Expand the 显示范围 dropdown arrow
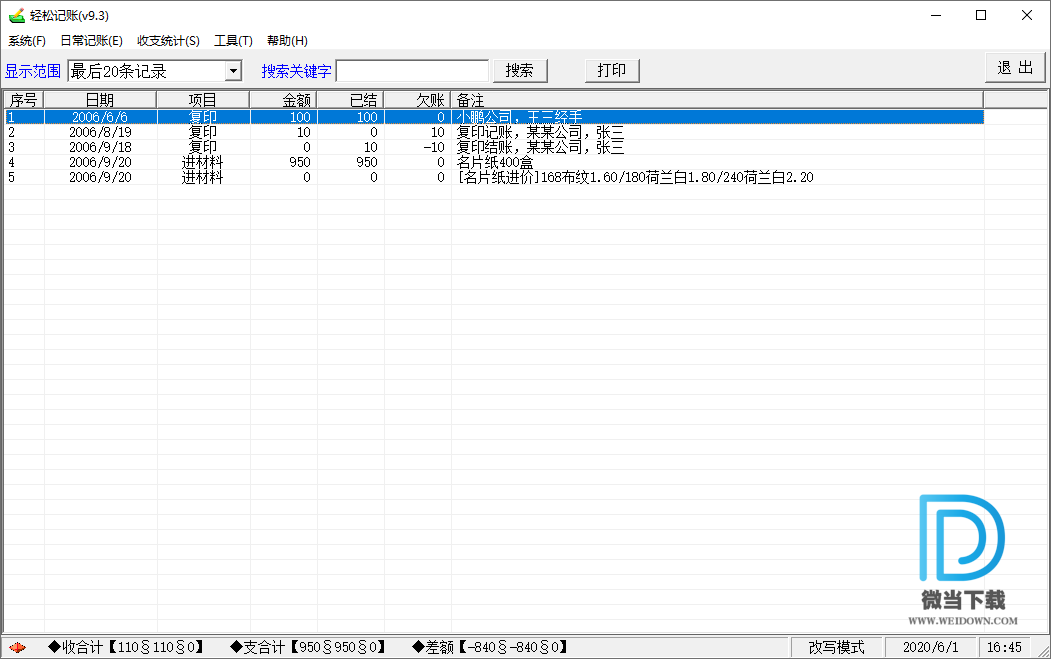 pos(233,70)
